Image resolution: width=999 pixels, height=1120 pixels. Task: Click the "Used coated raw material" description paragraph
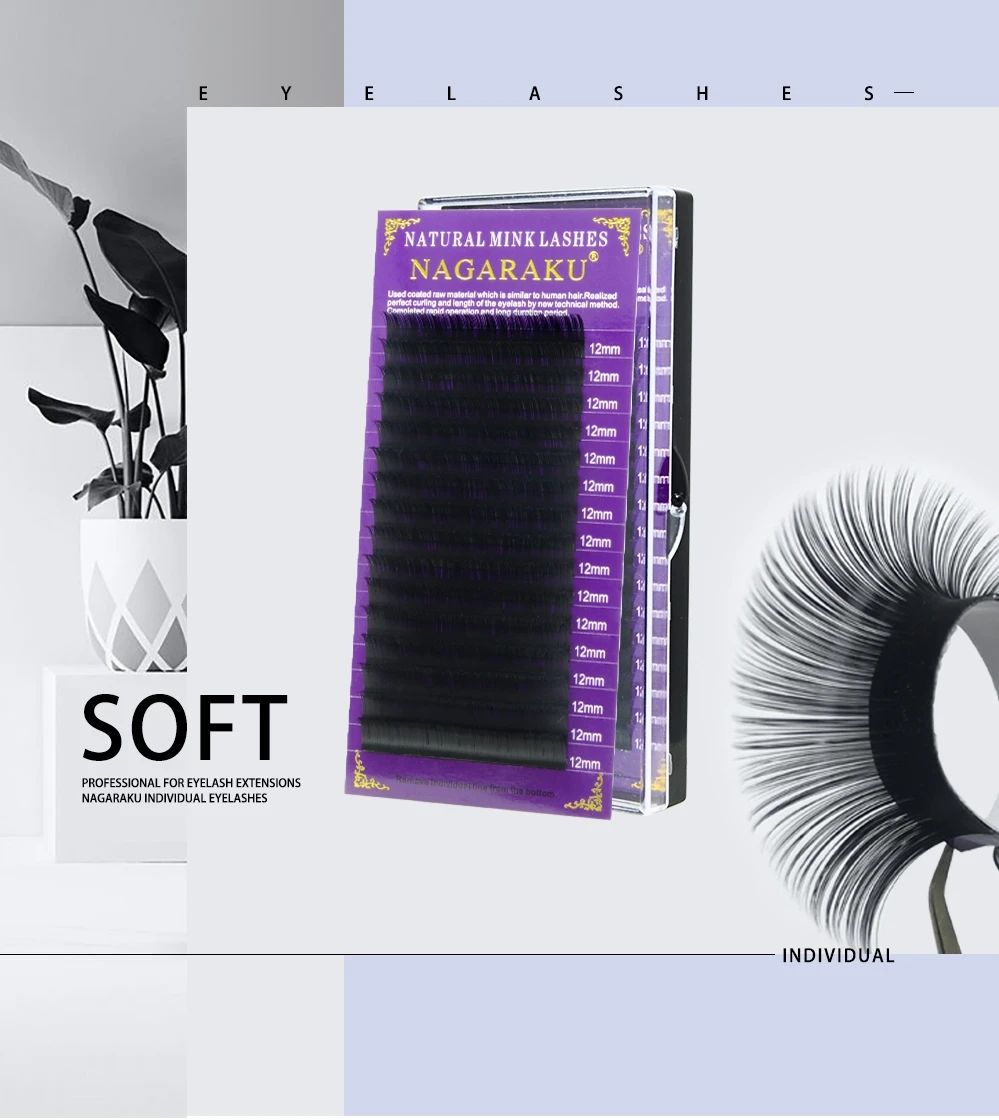(502, 303)
